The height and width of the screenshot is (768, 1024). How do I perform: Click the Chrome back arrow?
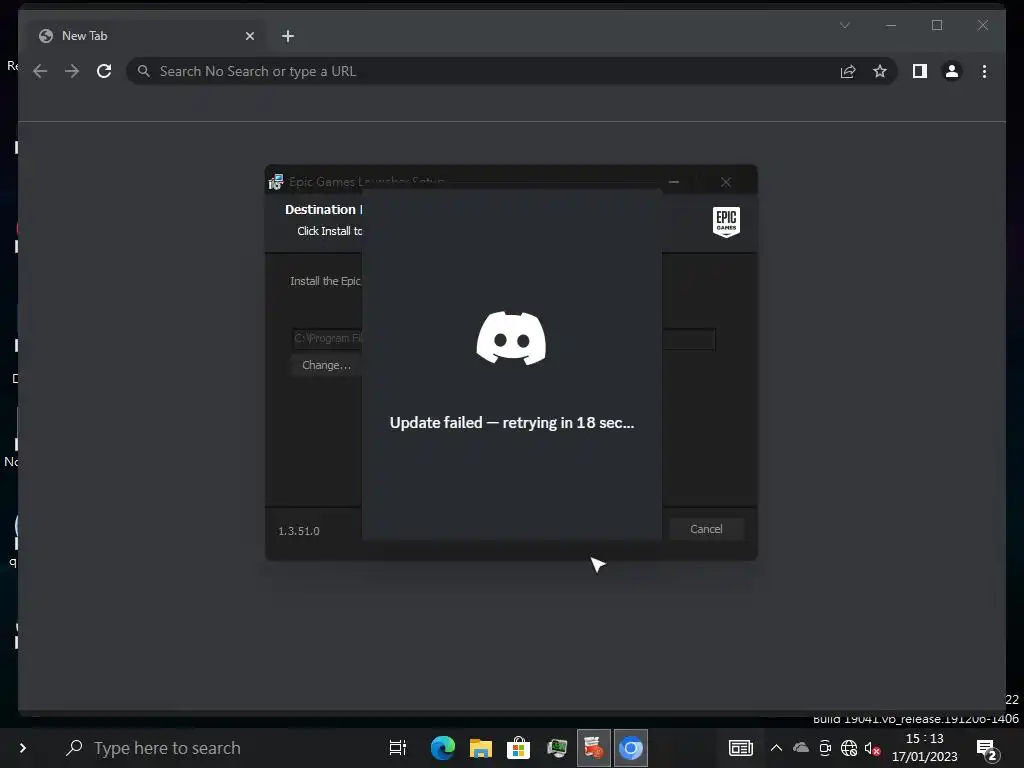tap(40, 71)
